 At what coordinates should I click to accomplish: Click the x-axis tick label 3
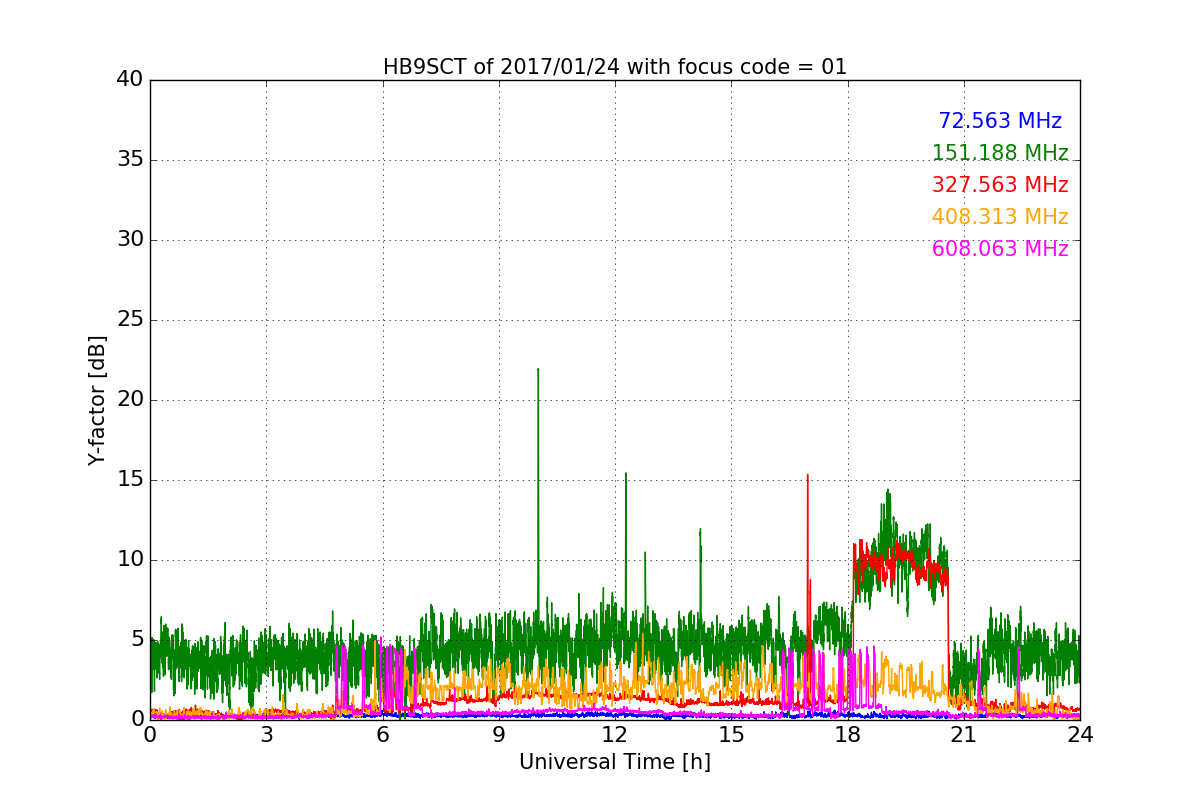click(266, 734)
